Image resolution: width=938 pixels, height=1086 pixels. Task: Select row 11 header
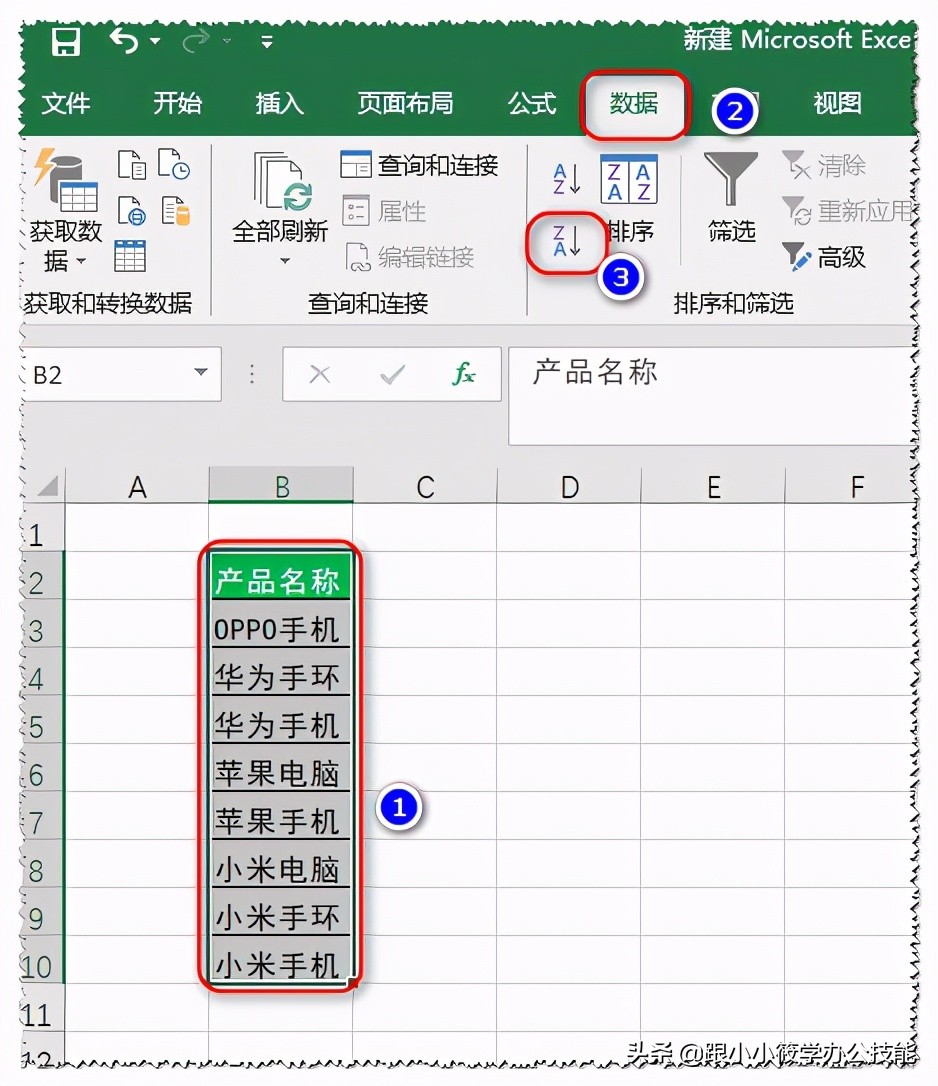tap(43, 1008)
